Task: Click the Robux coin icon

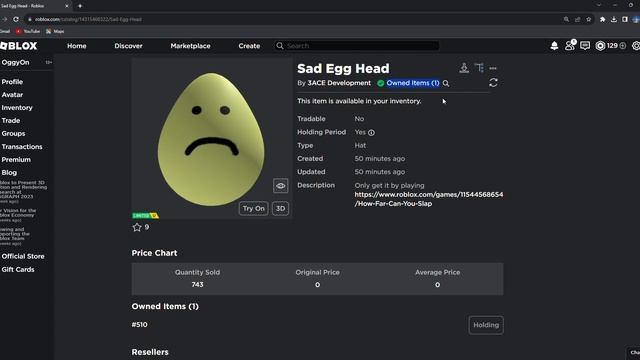Action: pos(600,46)
